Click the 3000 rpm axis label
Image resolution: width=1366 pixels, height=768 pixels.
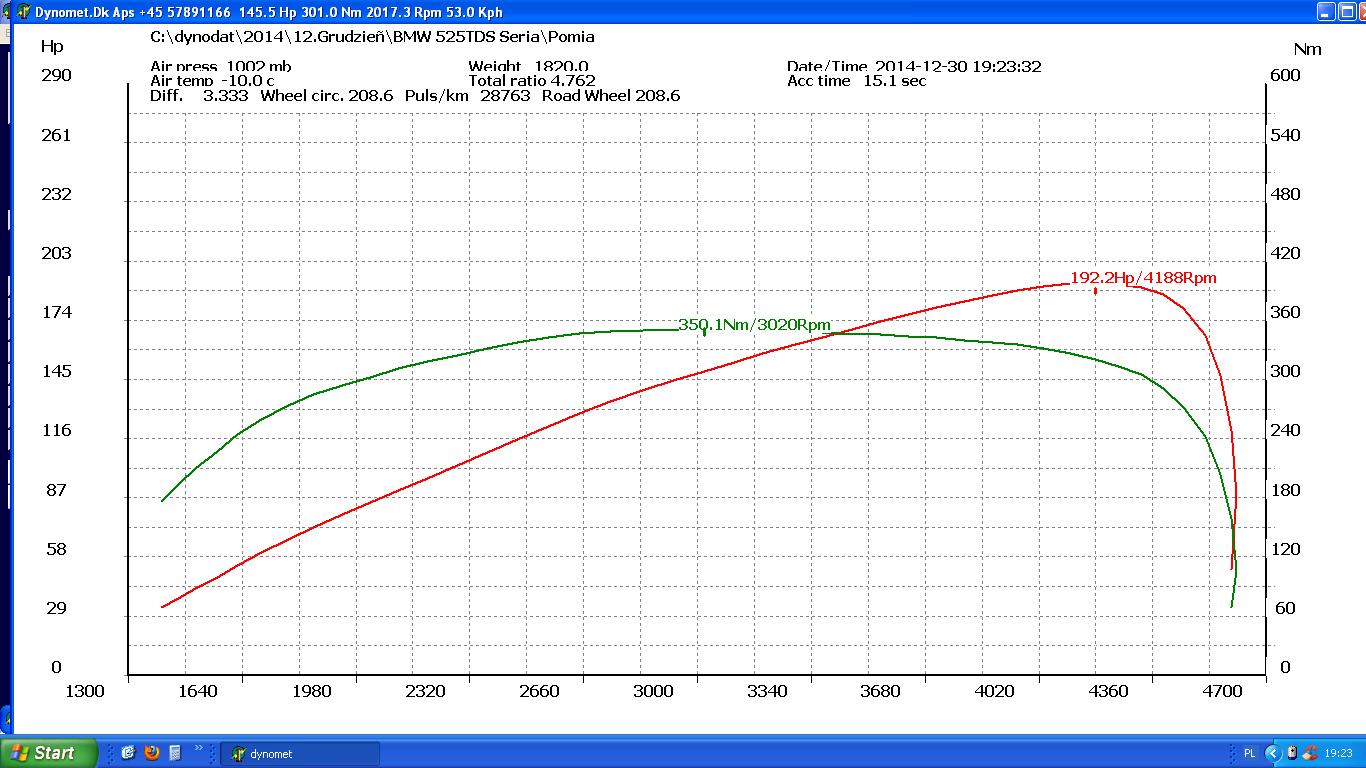point(654,691)
